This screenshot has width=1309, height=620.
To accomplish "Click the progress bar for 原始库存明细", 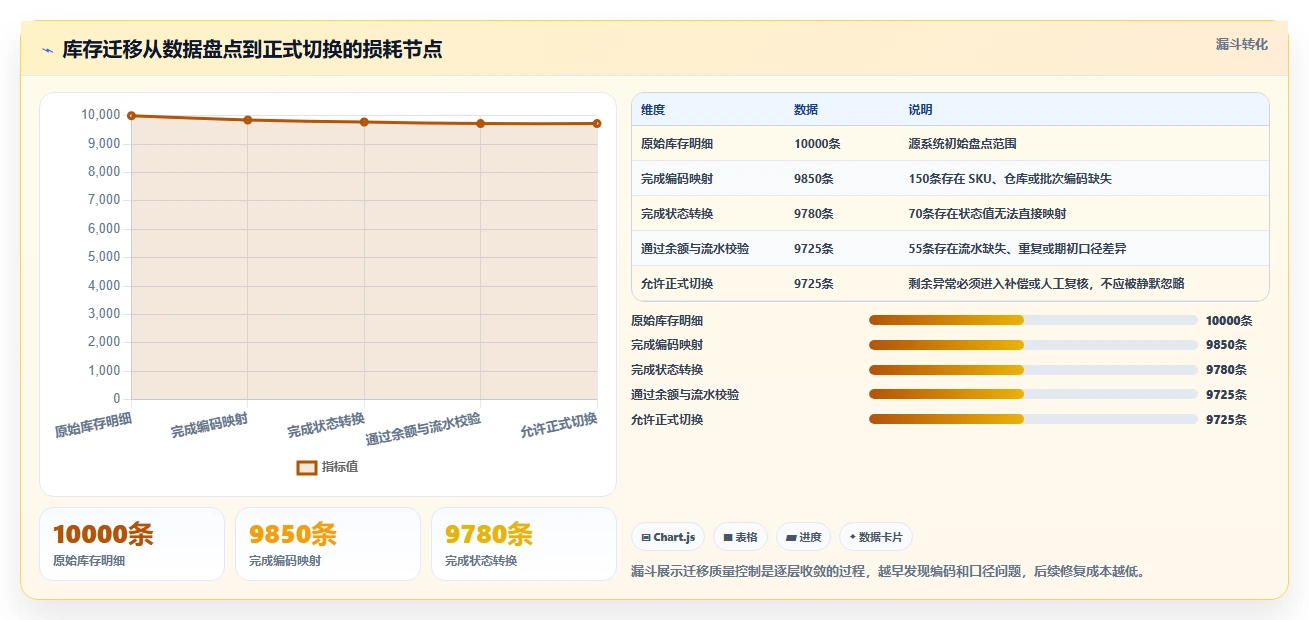I will coord(1033,320).
